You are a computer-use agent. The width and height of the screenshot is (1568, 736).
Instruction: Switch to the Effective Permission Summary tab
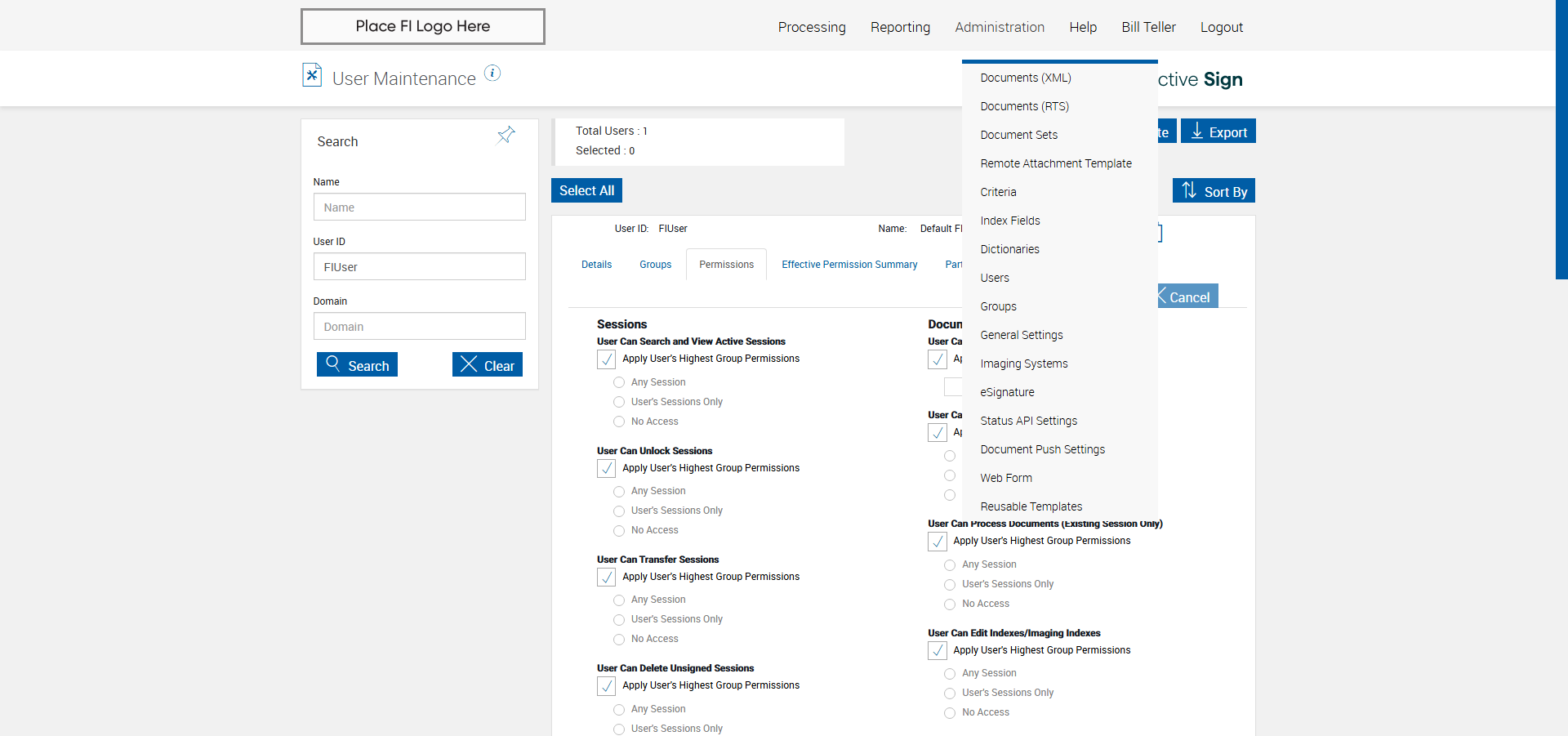point(849,265)
